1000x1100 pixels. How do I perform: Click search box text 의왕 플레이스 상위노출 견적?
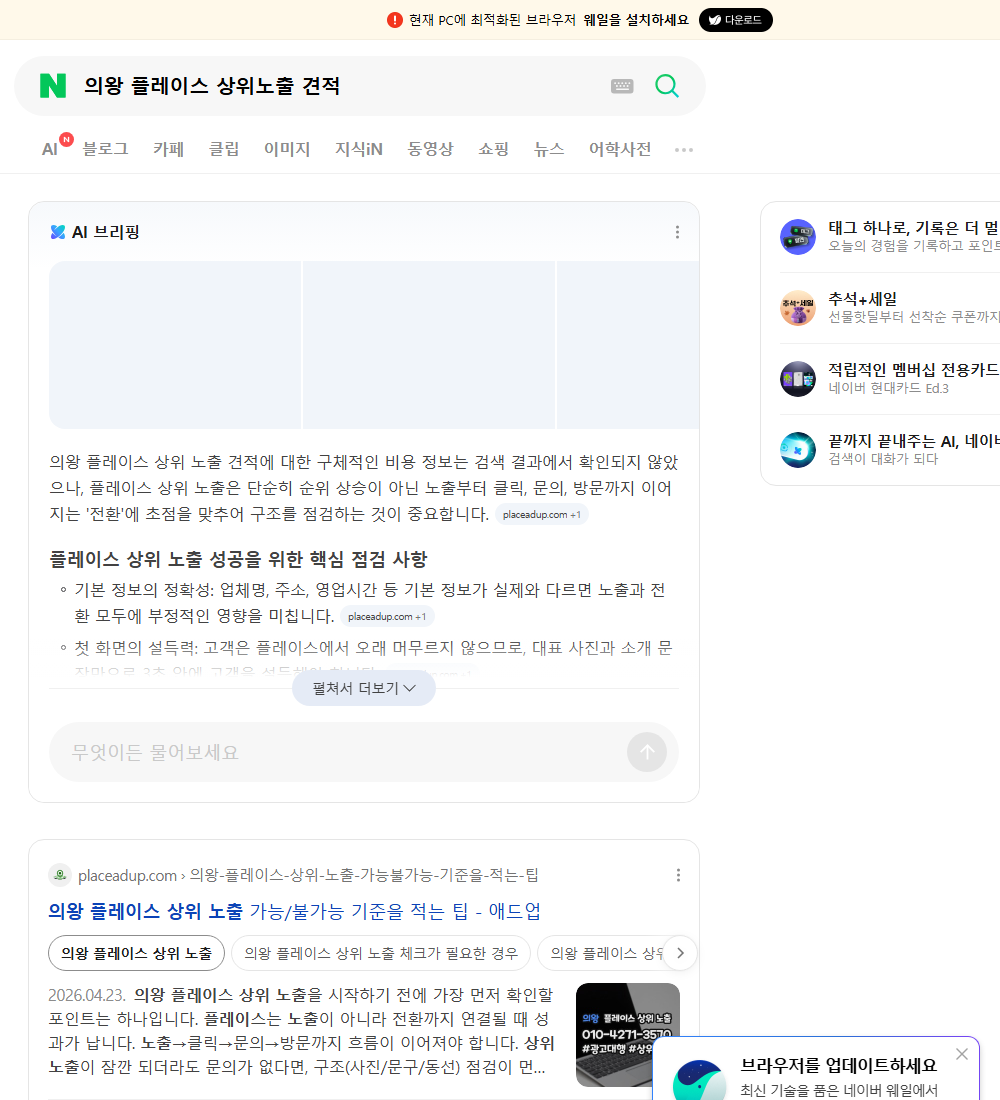[212, 86]
